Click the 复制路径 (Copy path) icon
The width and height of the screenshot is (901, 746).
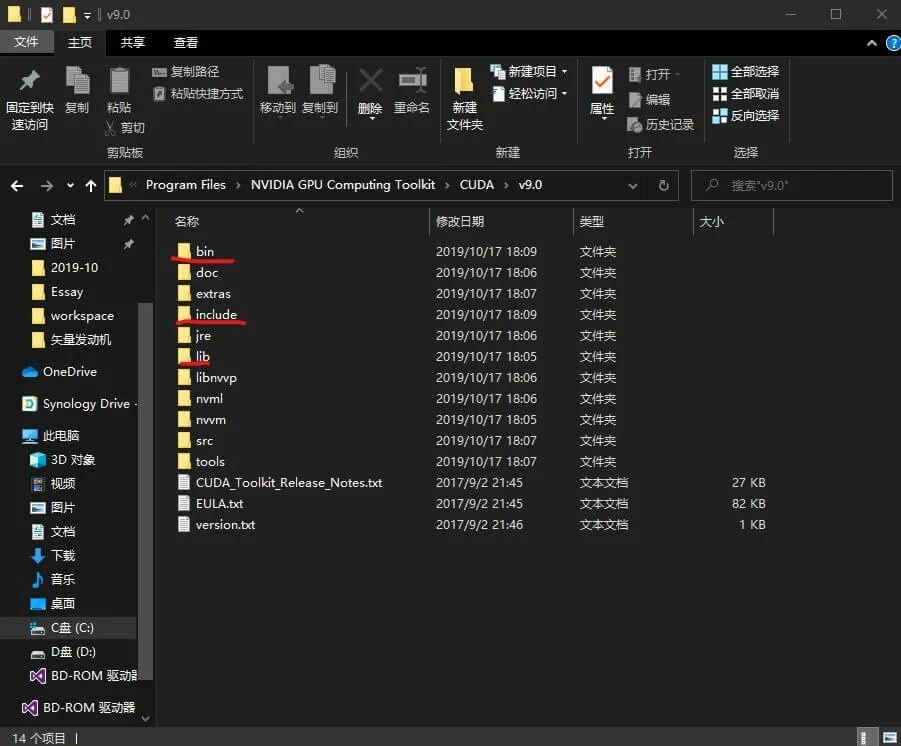(160, 73)
